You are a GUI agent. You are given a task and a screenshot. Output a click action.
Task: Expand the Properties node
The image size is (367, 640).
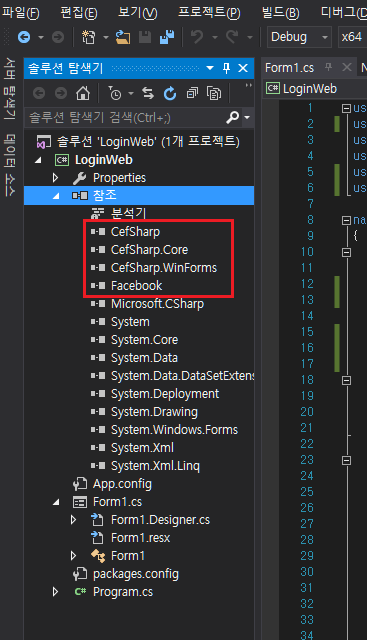point(56,178)
